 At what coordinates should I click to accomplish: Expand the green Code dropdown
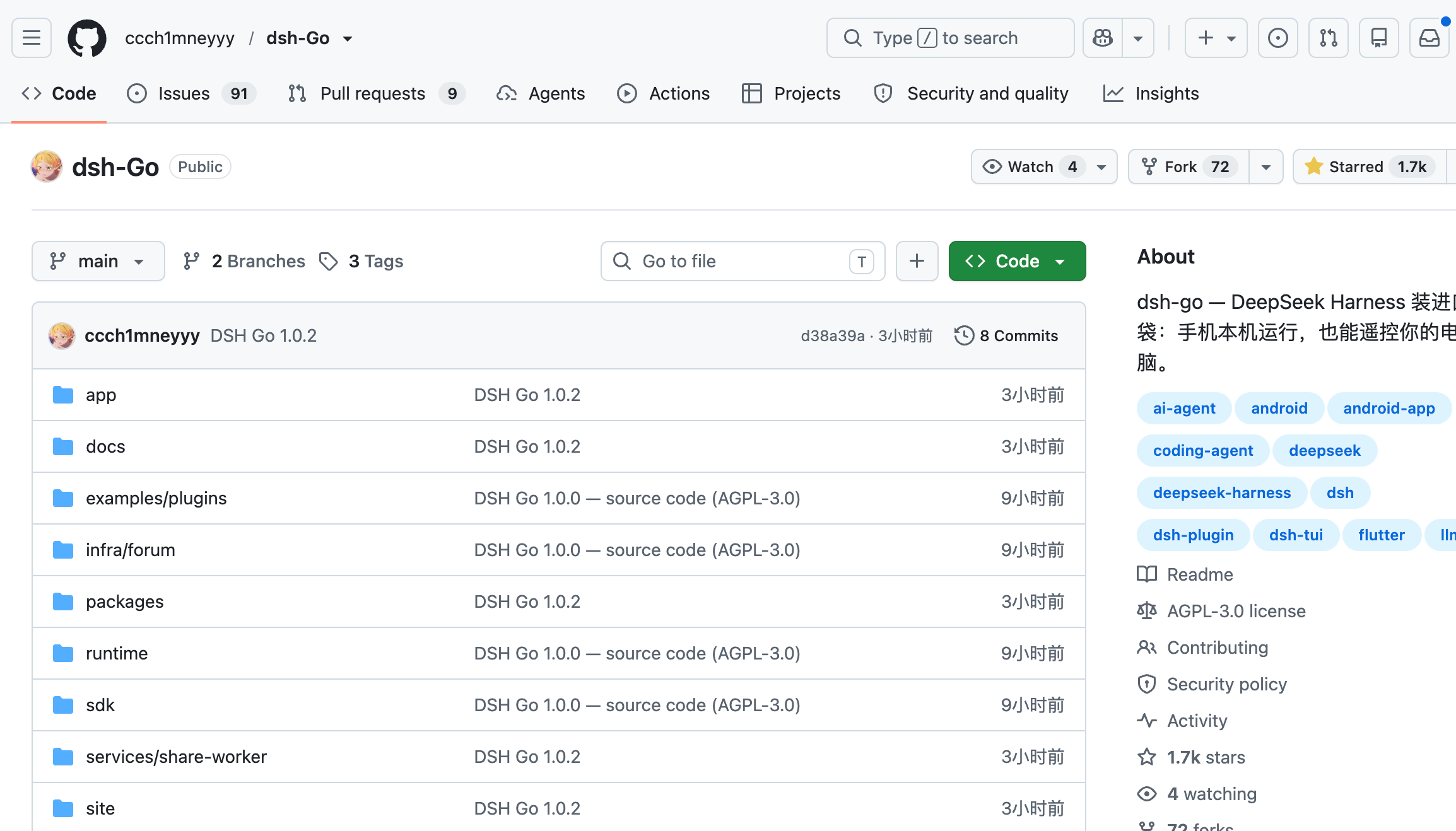point(1018,261)
